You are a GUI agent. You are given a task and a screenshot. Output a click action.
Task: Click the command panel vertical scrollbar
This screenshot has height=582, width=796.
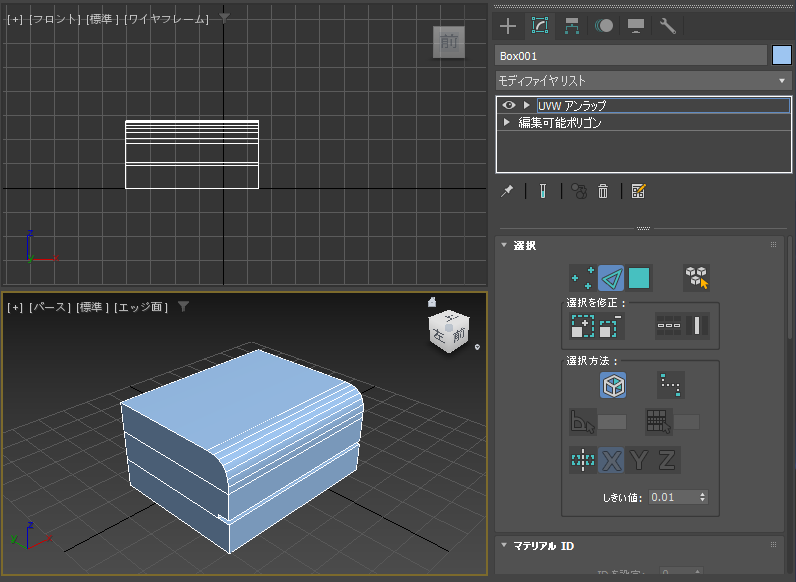pyautogui.click(x=789, y=287)
